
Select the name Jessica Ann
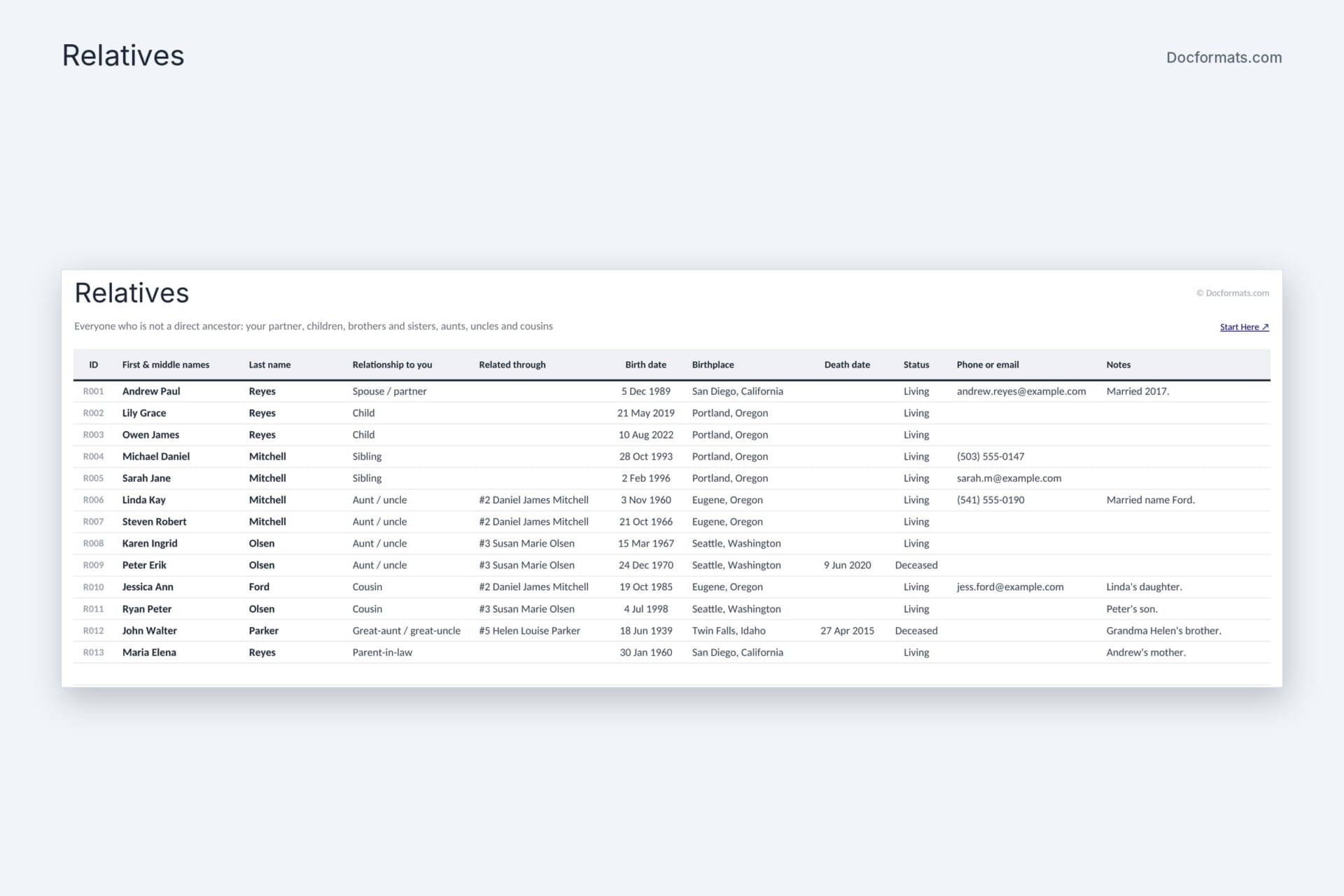(148, 587)
